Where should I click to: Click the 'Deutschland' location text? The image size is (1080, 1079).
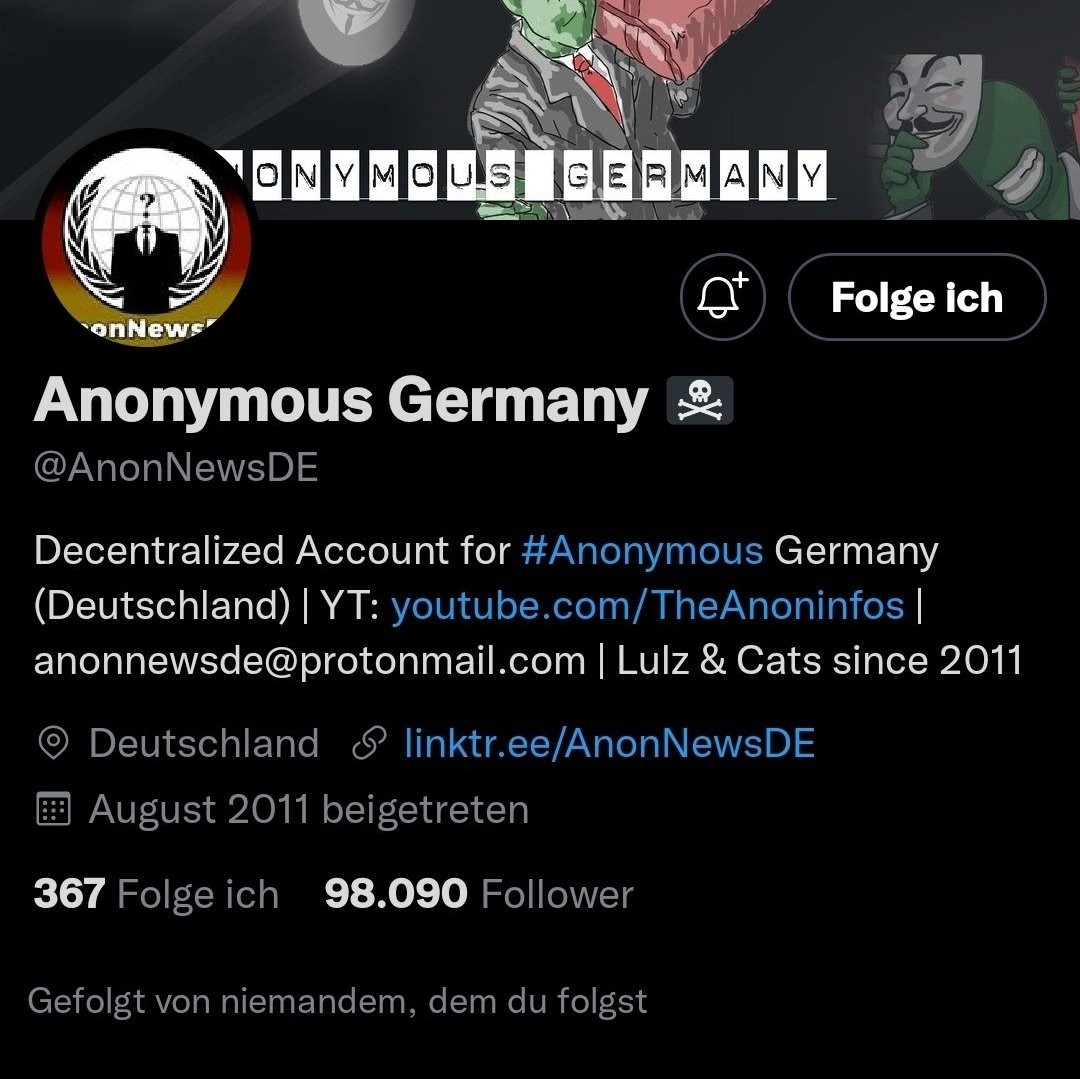tap(204, 743)
